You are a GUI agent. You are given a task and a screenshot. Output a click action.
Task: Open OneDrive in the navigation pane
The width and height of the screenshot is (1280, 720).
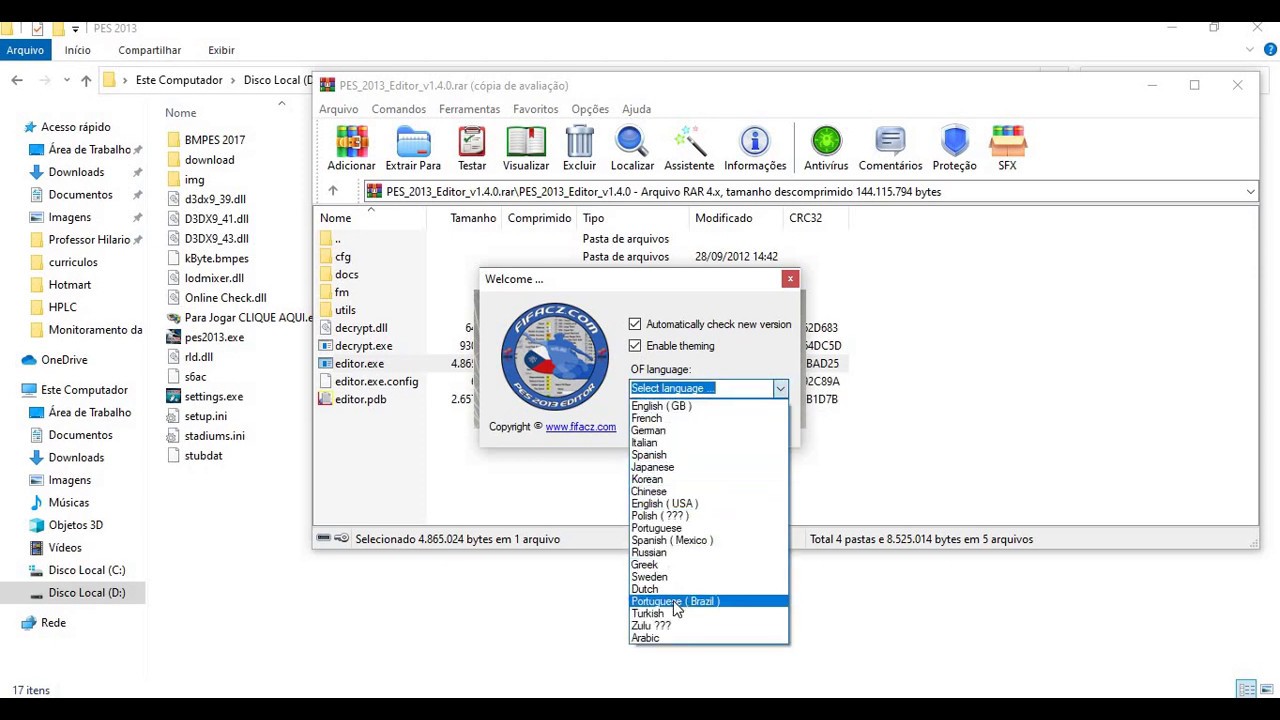64,360
